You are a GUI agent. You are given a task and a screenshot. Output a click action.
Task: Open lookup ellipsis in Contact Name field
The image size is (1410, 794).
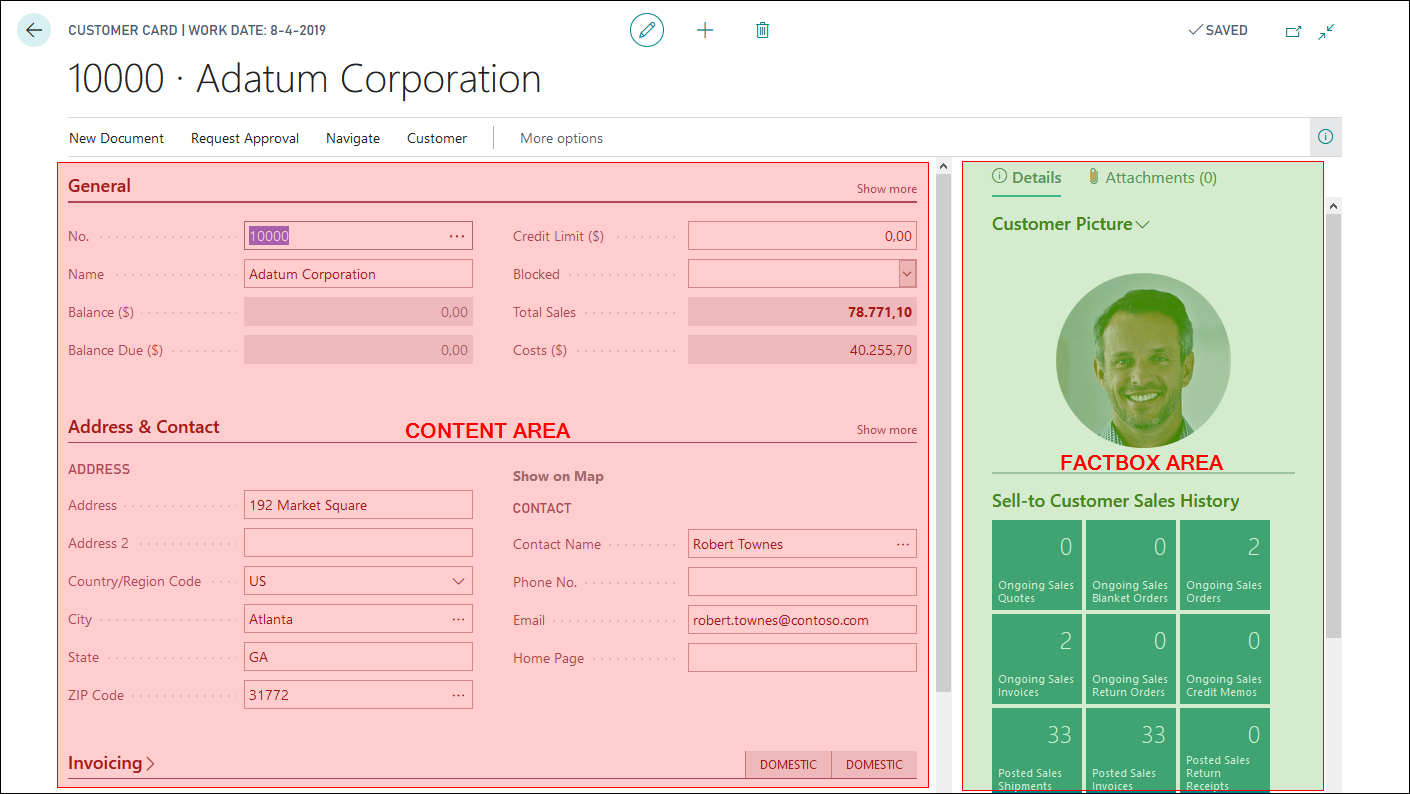tap(903, 544)
